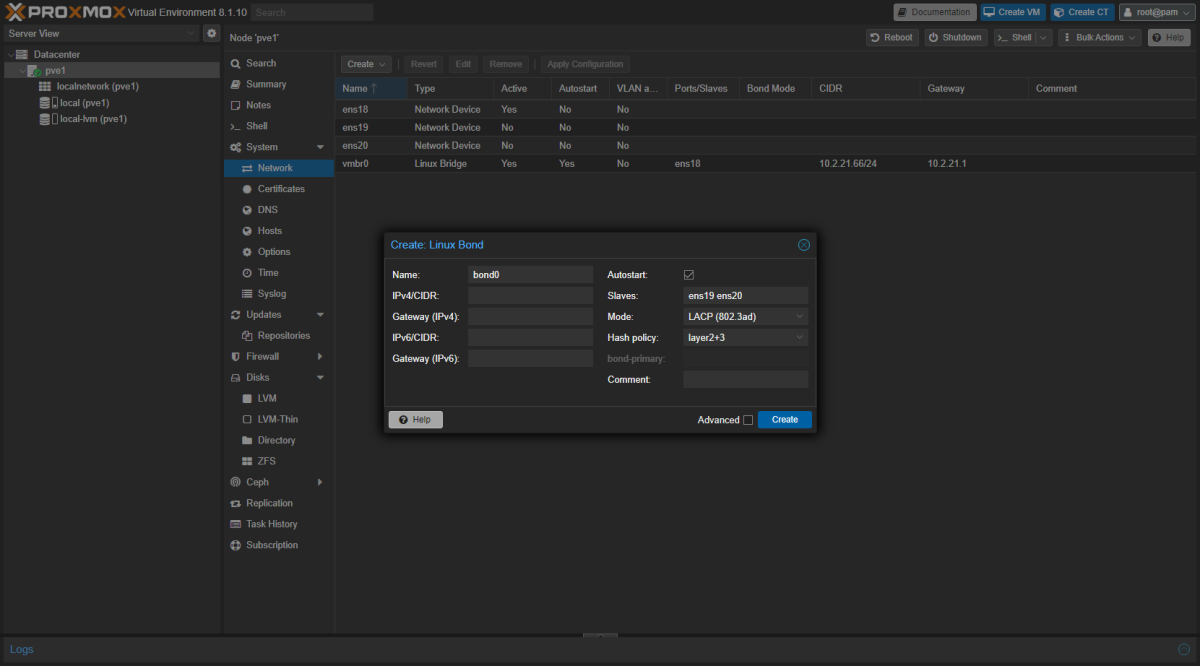Click the Directory folder icon
1200x666 pixels.
click(x=248, y=441)
